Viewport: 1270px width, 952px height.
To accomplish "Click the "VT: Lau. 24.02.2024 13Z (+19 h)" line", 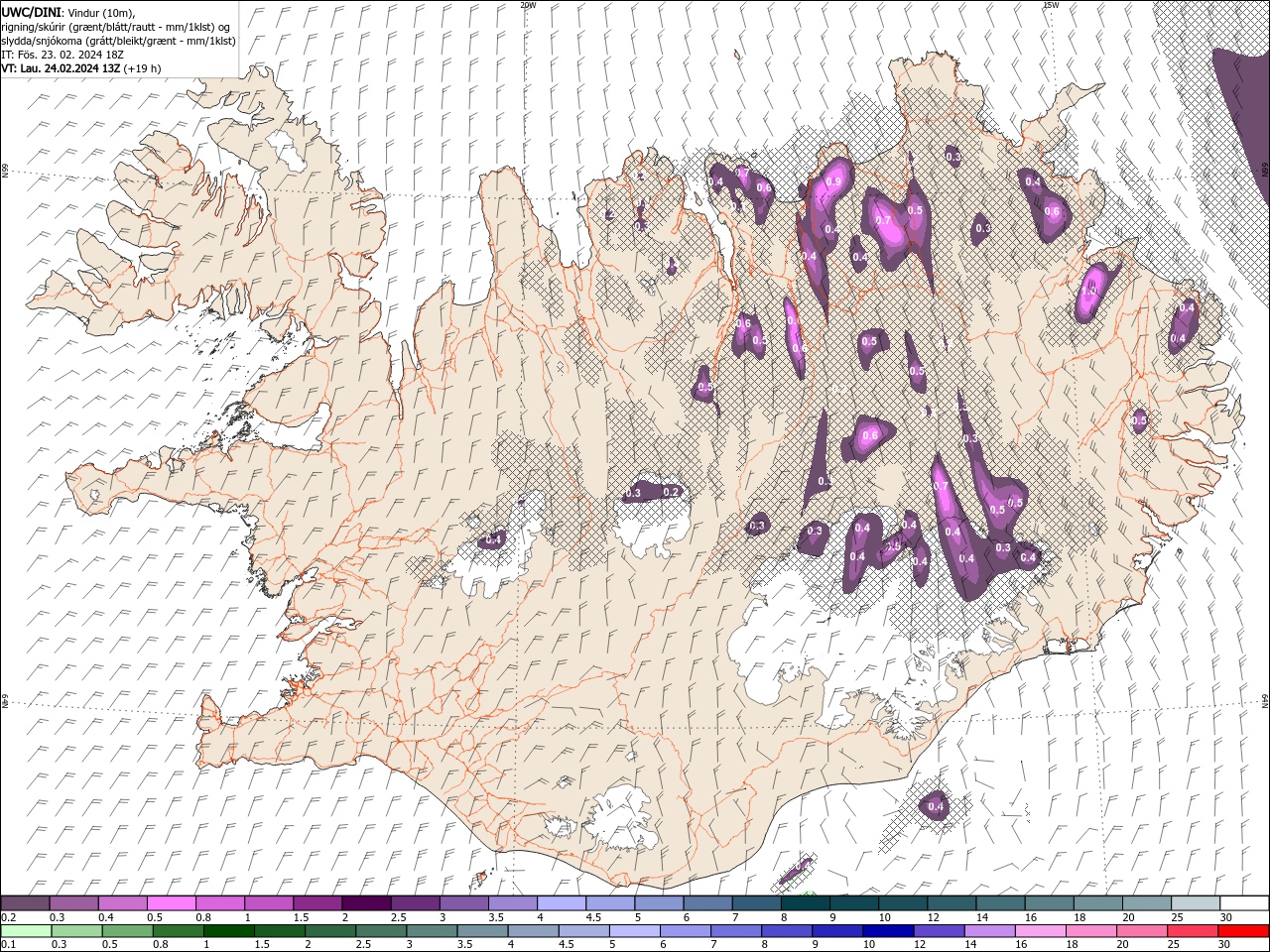I will (81, 68).
